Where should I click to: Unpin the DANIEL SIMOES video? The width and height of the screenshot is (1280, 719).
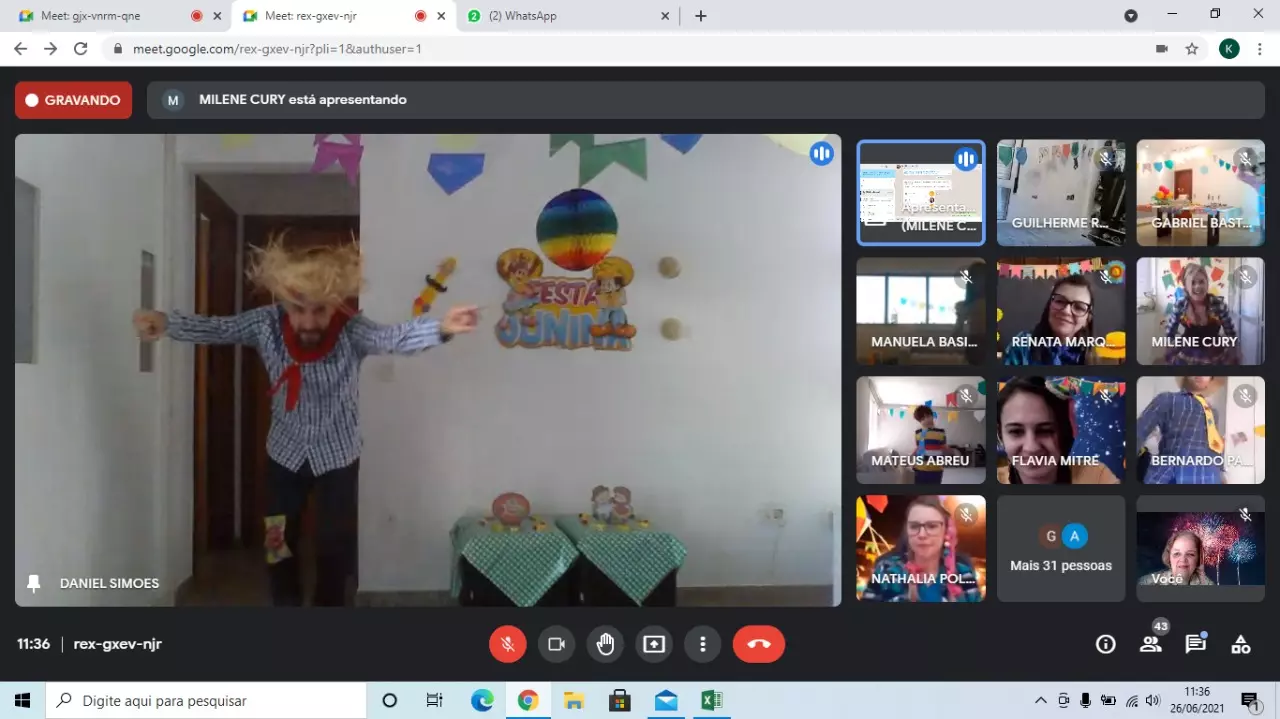coord(34,583)
